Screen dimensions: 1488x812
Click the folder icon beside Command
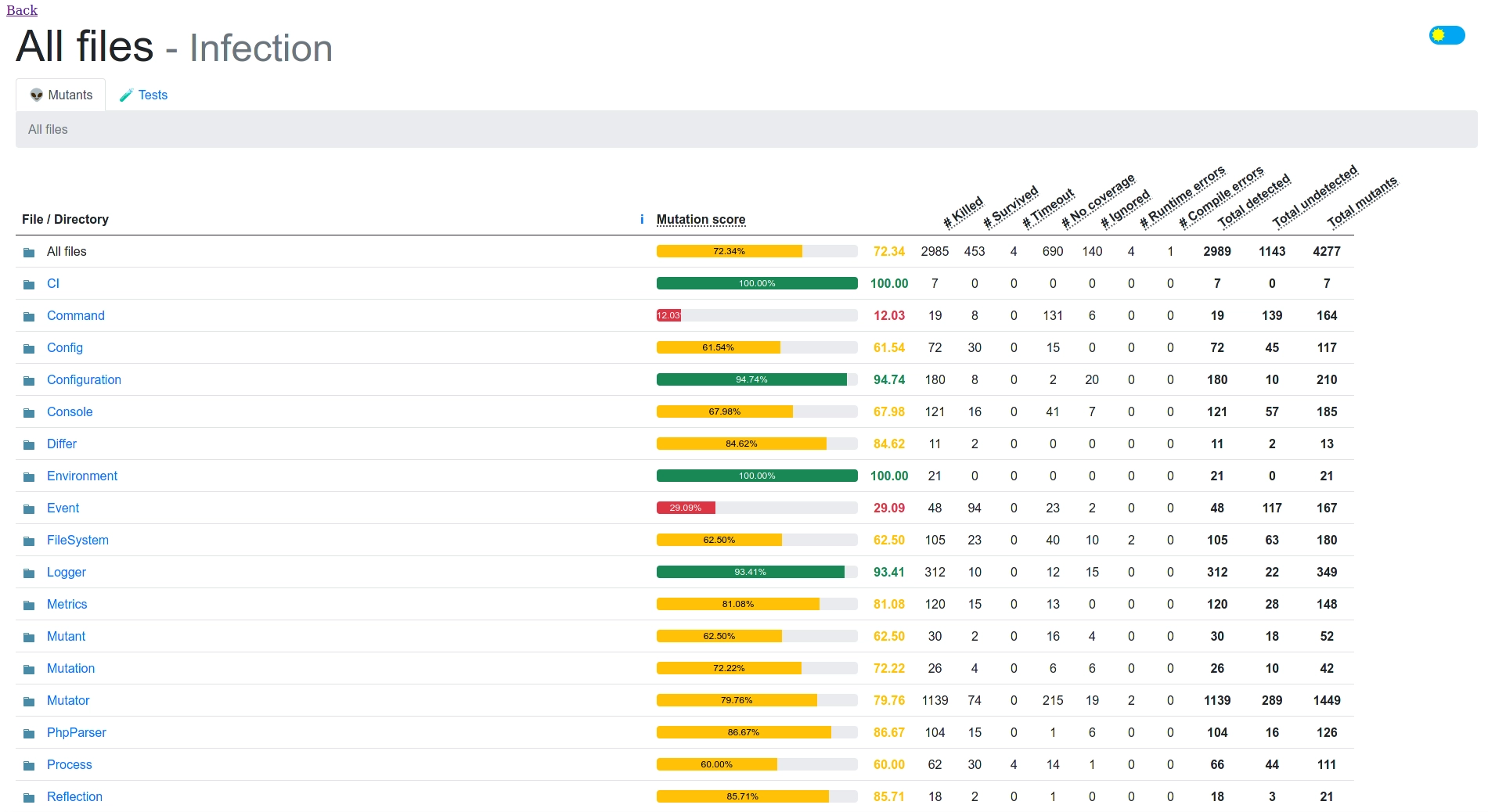(29, 317)
